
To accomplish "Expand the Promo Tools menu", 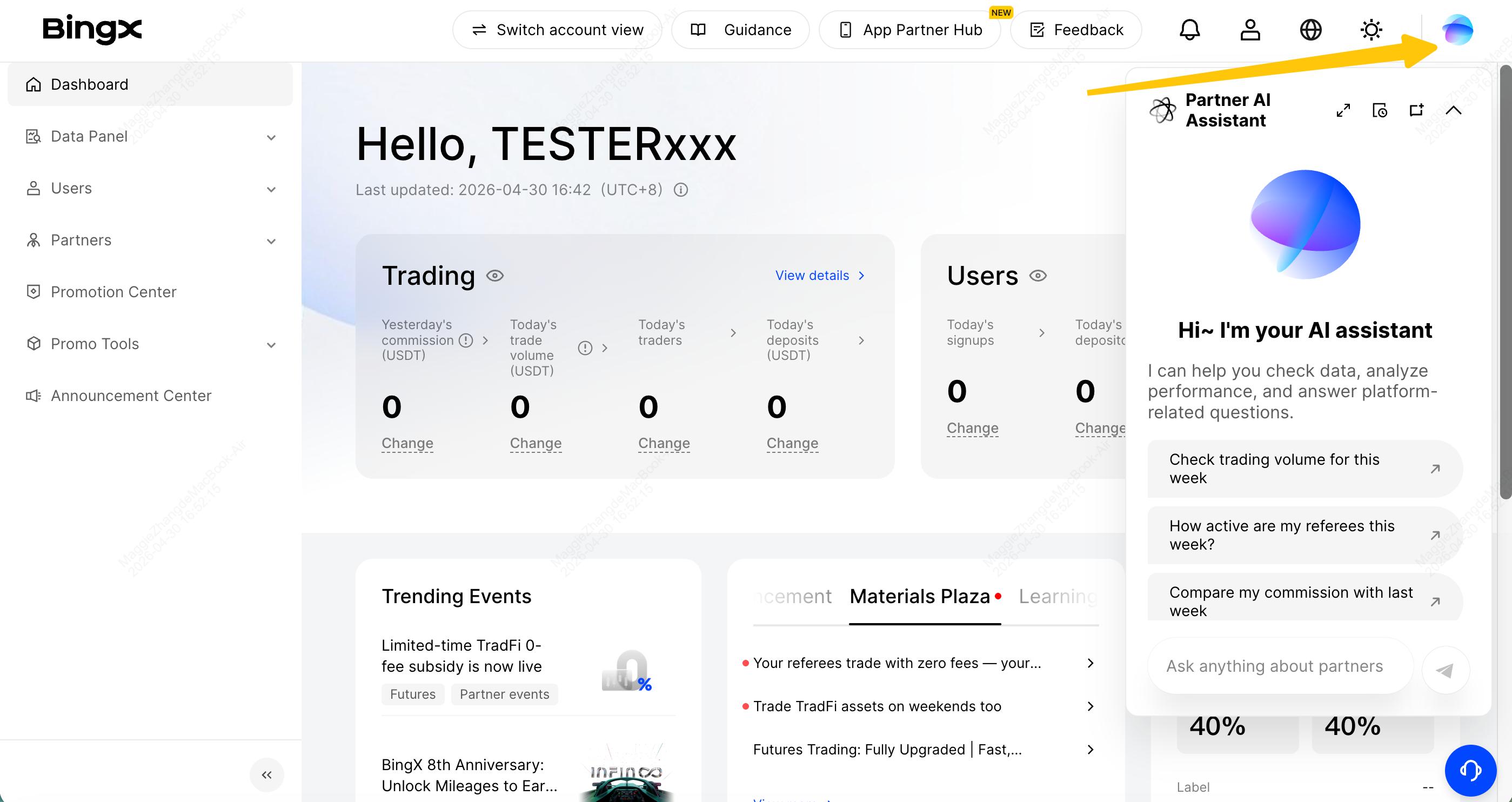I will [150, 344].
